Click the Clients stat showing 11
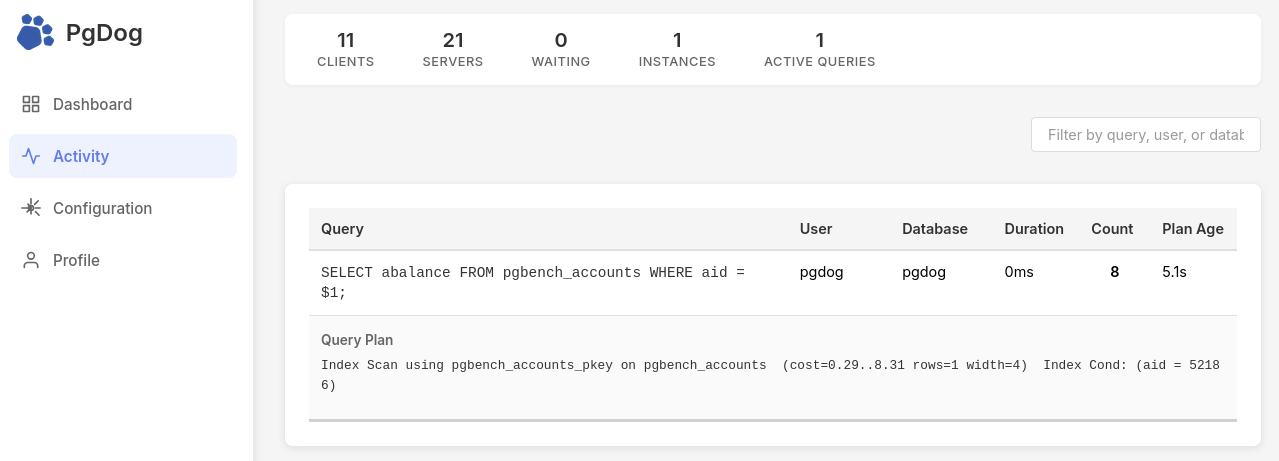The height and width of the screenshot is (461, 1279). pyautogui.click(x=345, y=49)
